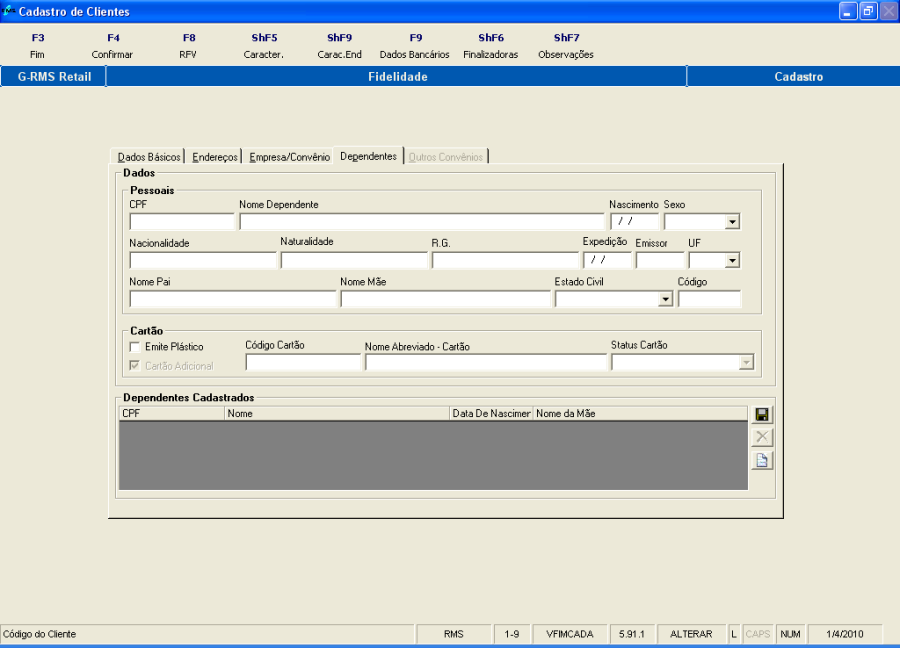Open the Sexo dropdown

click(732, 222)
